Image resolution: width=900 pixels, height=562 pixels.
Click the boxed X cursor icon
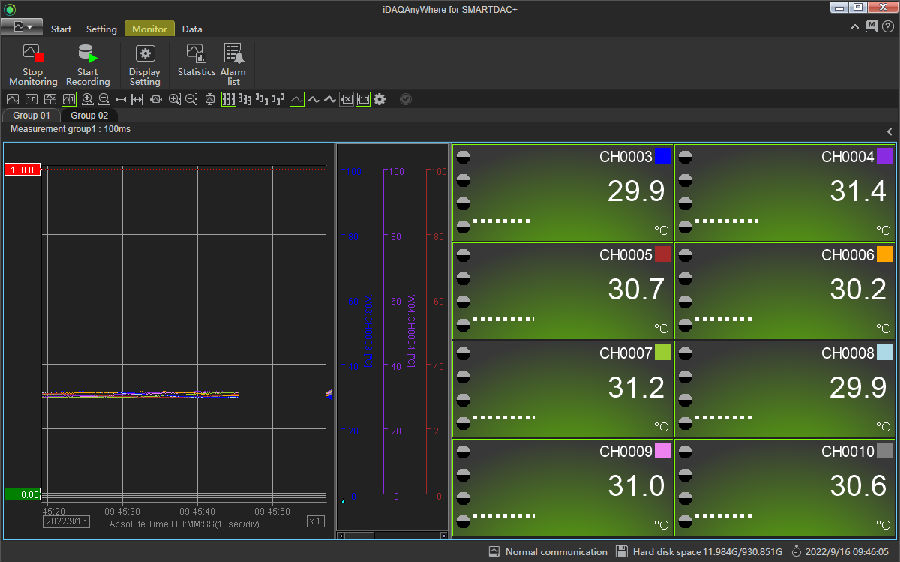(x=347, y=99)
